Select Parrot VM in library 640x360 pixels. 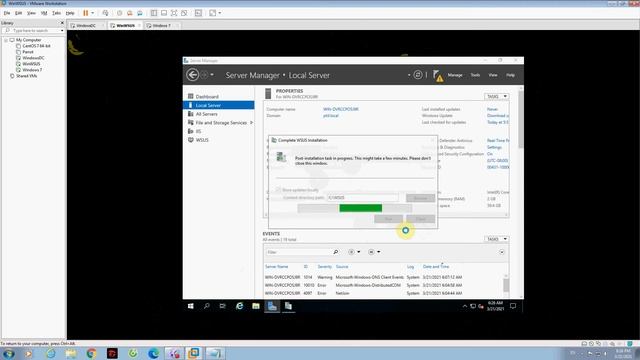[x=28, y=52]
